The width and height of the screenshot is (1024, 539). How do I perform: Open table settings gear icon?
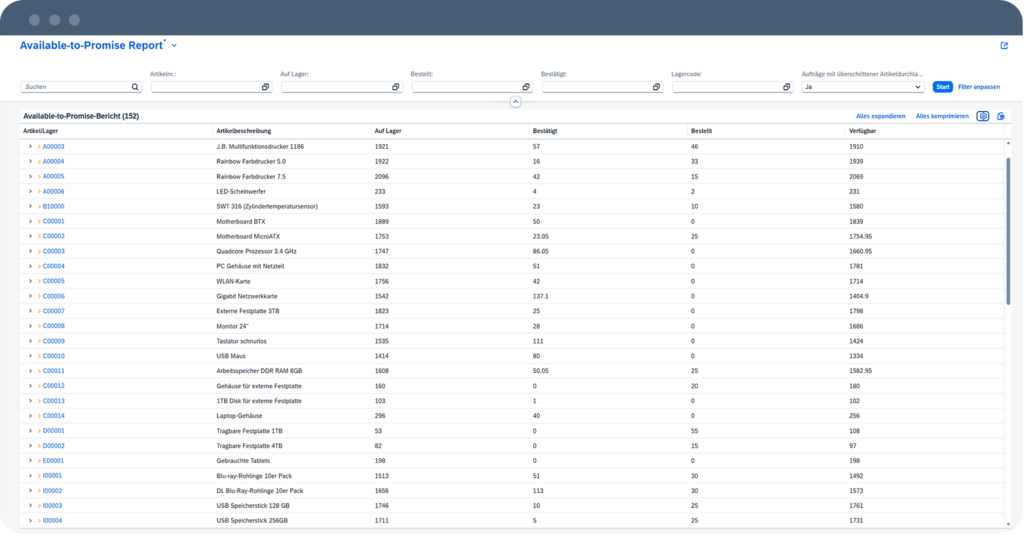(x=982, y=116)
